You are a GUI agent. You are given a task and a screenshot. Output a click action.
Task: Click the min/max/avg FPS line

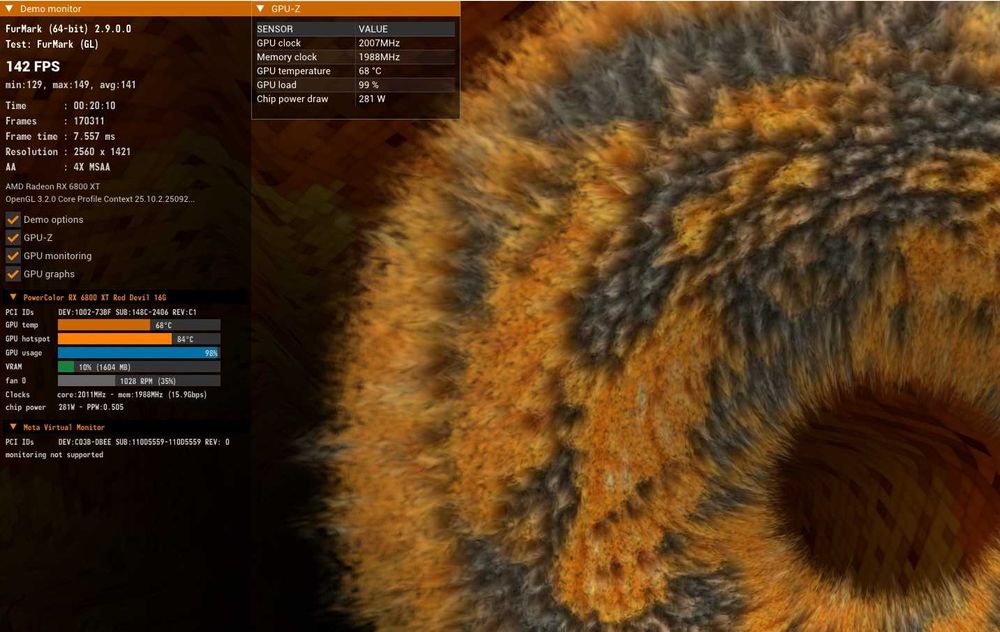click(70, 85)
